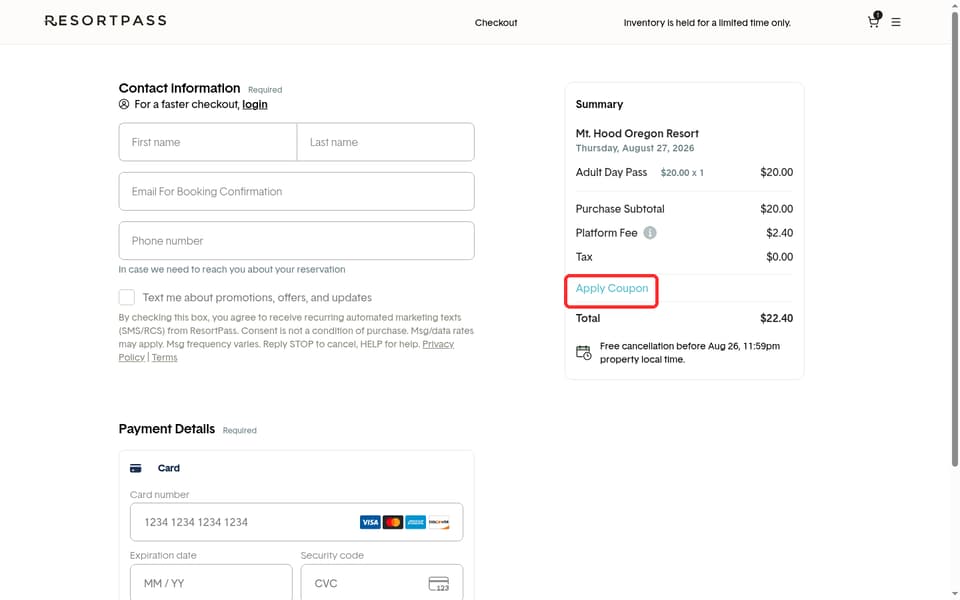Click Mt. Hood Oregon Resort title

point(637,133)
